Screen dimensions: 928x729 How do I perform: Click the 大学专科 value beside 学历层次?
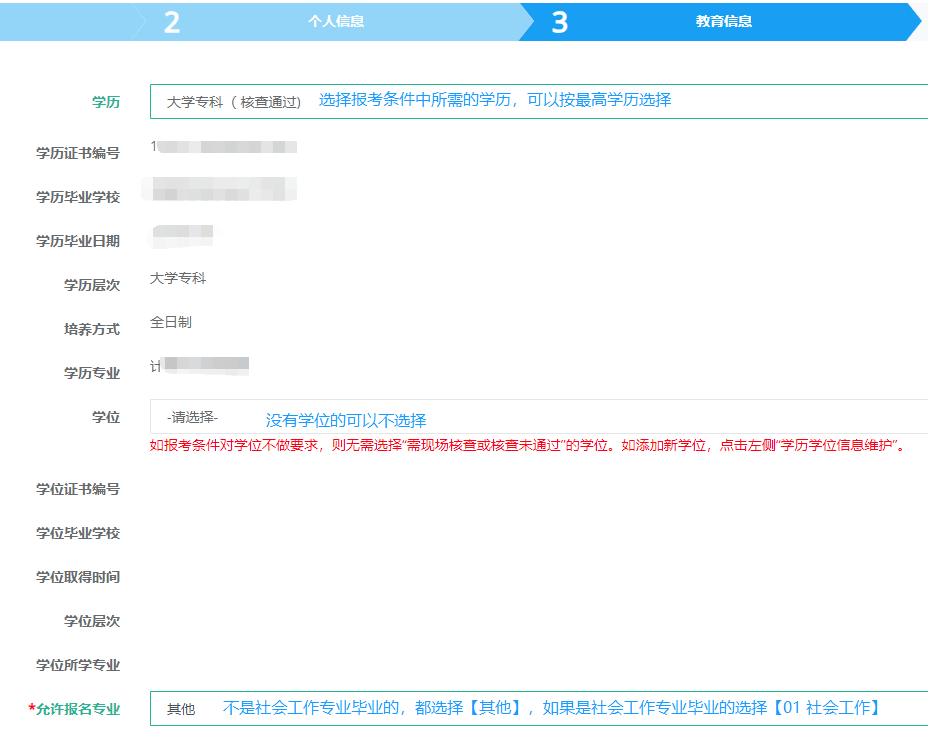(178, 278)
